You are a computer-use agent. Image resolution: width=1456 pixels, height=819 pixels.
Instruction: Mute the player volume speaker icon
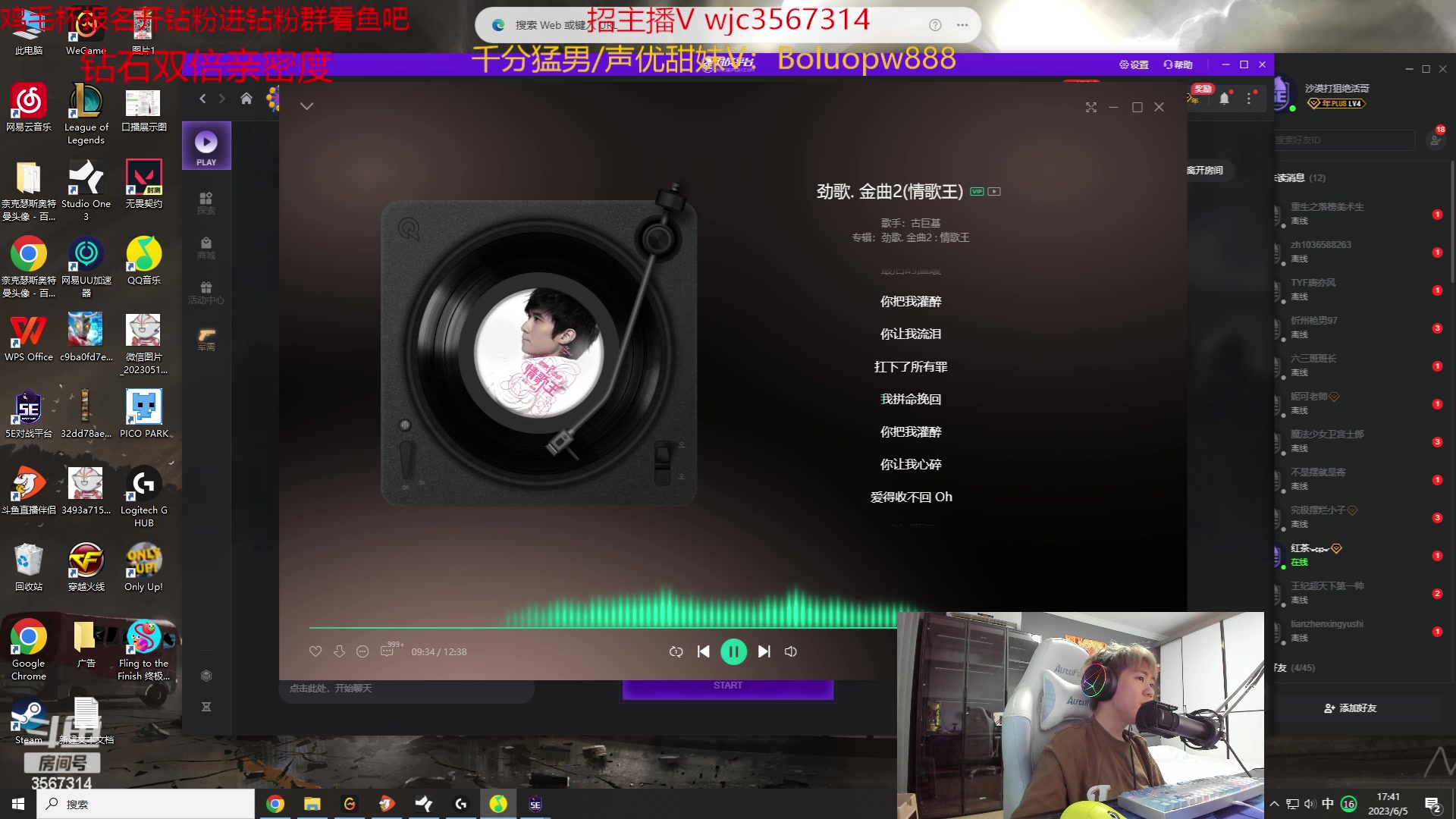(790, 651)
